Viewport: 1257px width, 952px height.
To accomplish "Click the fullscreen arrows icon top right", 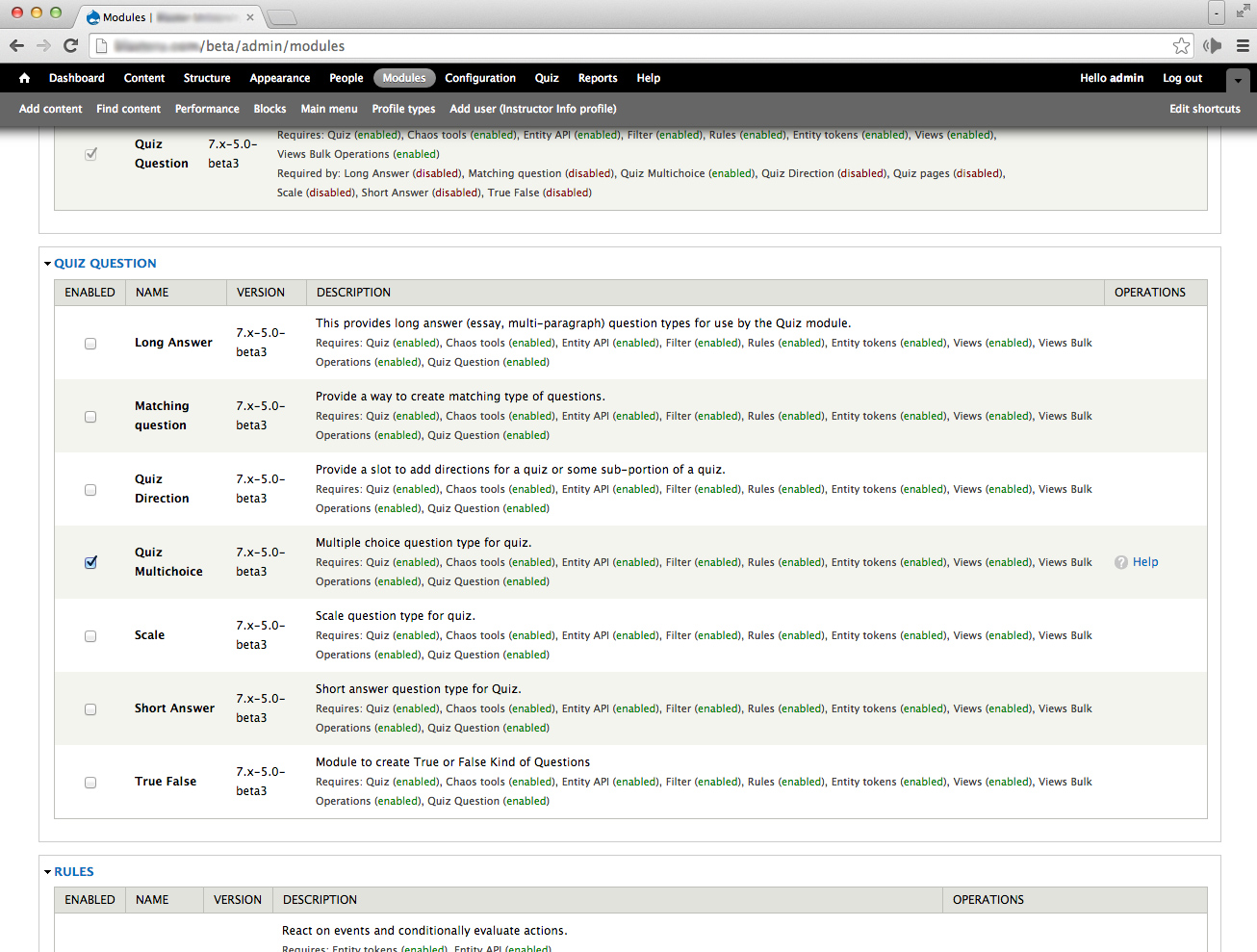I will pos(1243,12).
